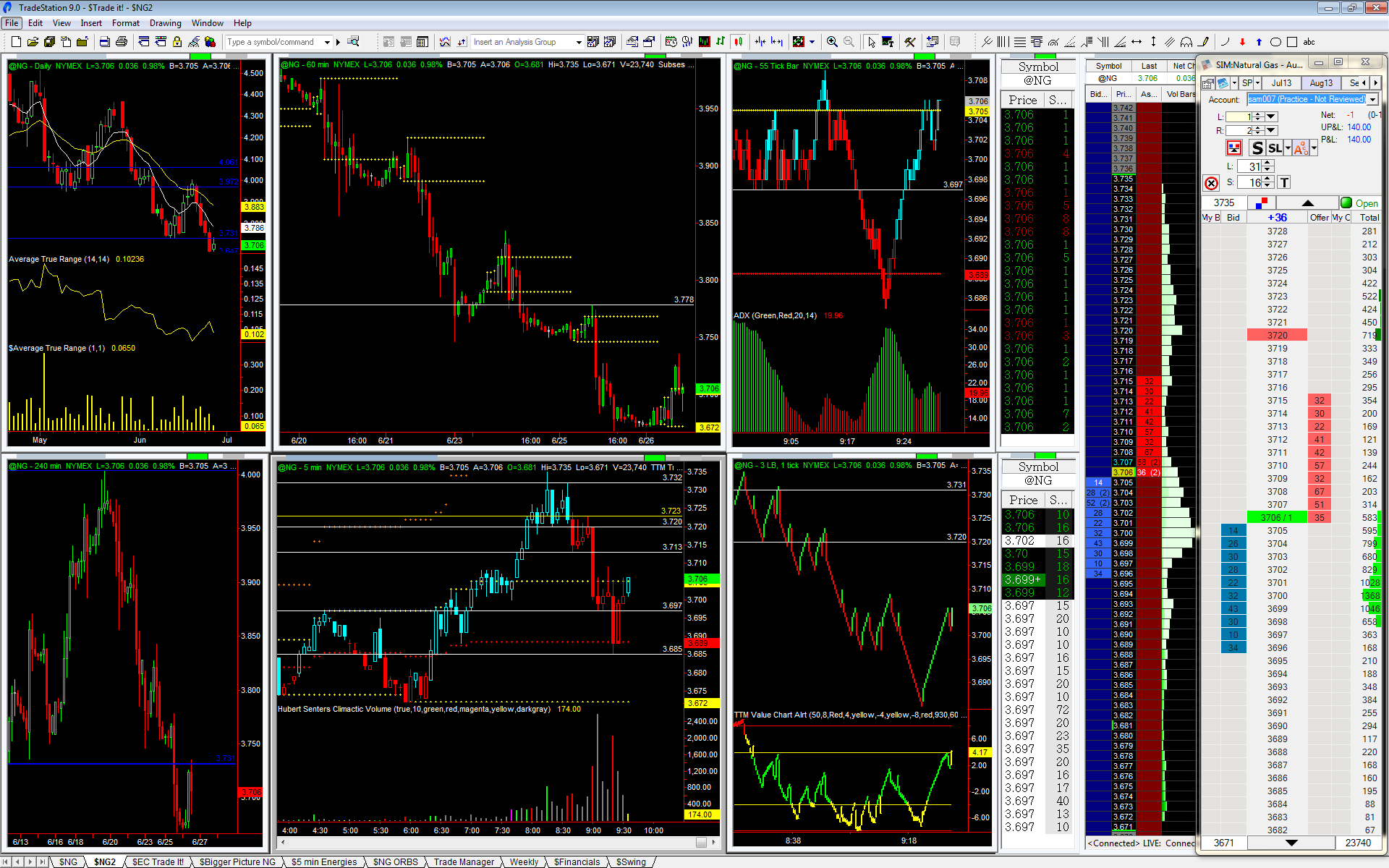Toggle the green bar chart type
1389x868 pixels.
click(704, 42)
